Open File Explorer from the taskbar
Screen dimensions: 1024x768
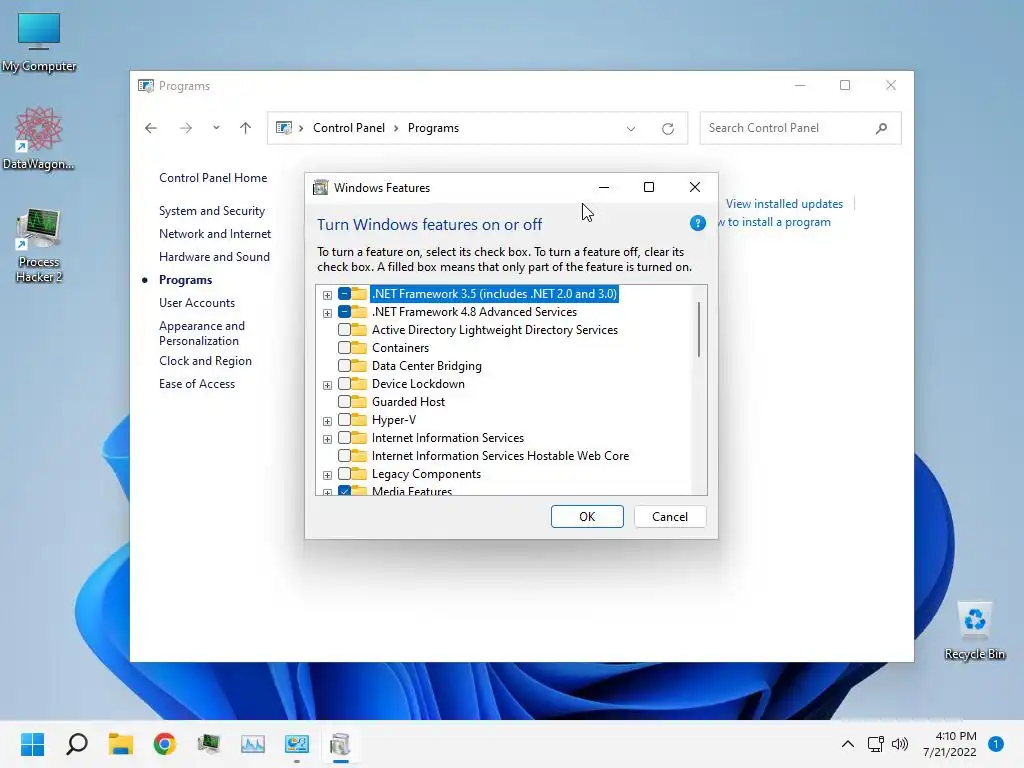coord(121,744)
